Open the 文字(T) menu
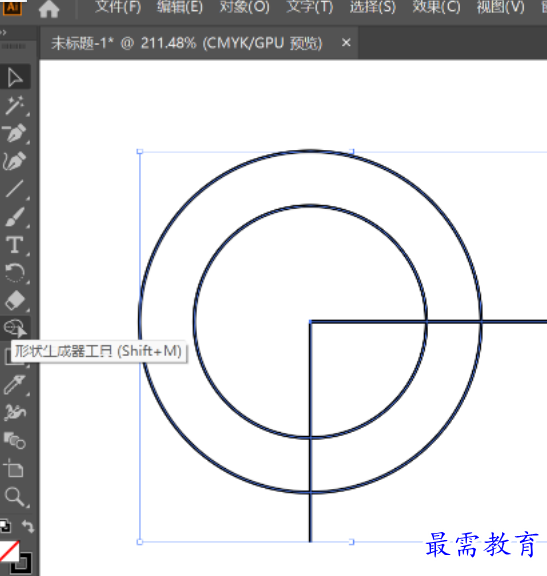 coord(310,7)
